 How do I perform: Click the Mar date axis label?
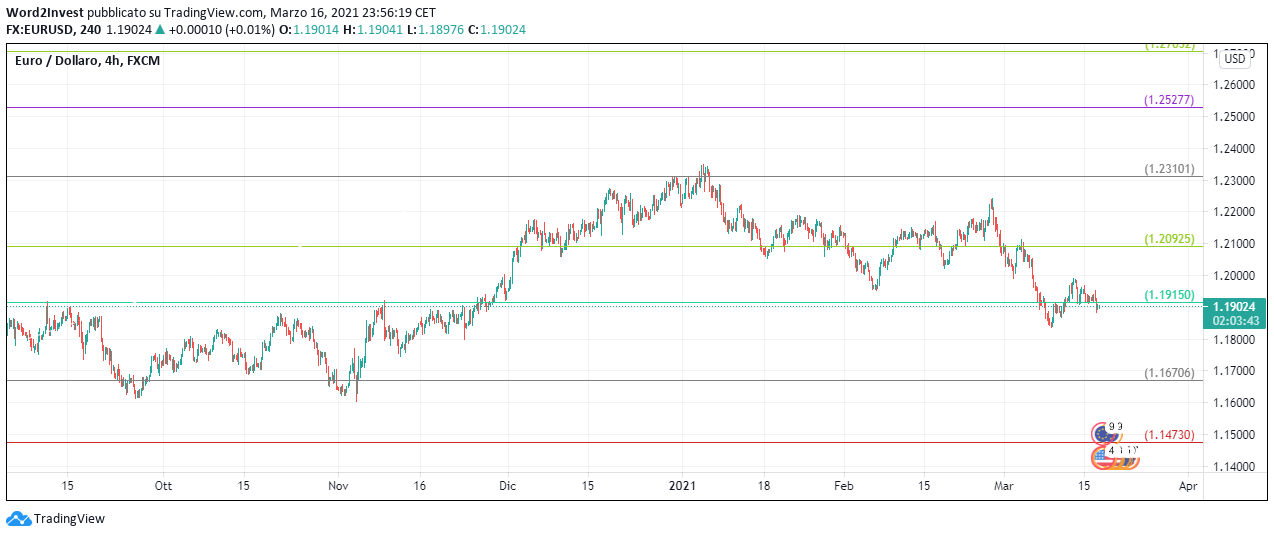pyautogui.click(x=1004, y=486)
